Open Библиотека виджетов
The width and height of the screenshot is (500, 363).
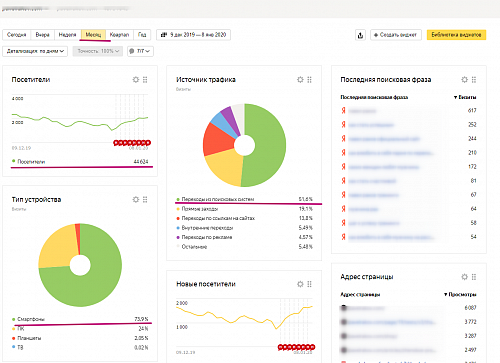click(456, 35)
